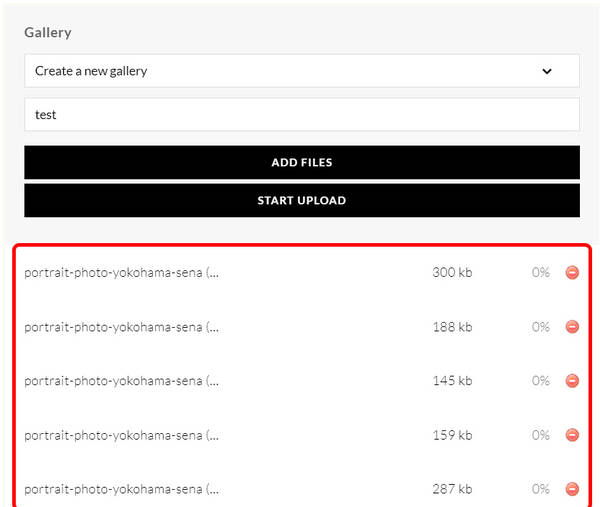Remove the 188 kb file from queue
The image size is (600, 507).
click(572, 326)
